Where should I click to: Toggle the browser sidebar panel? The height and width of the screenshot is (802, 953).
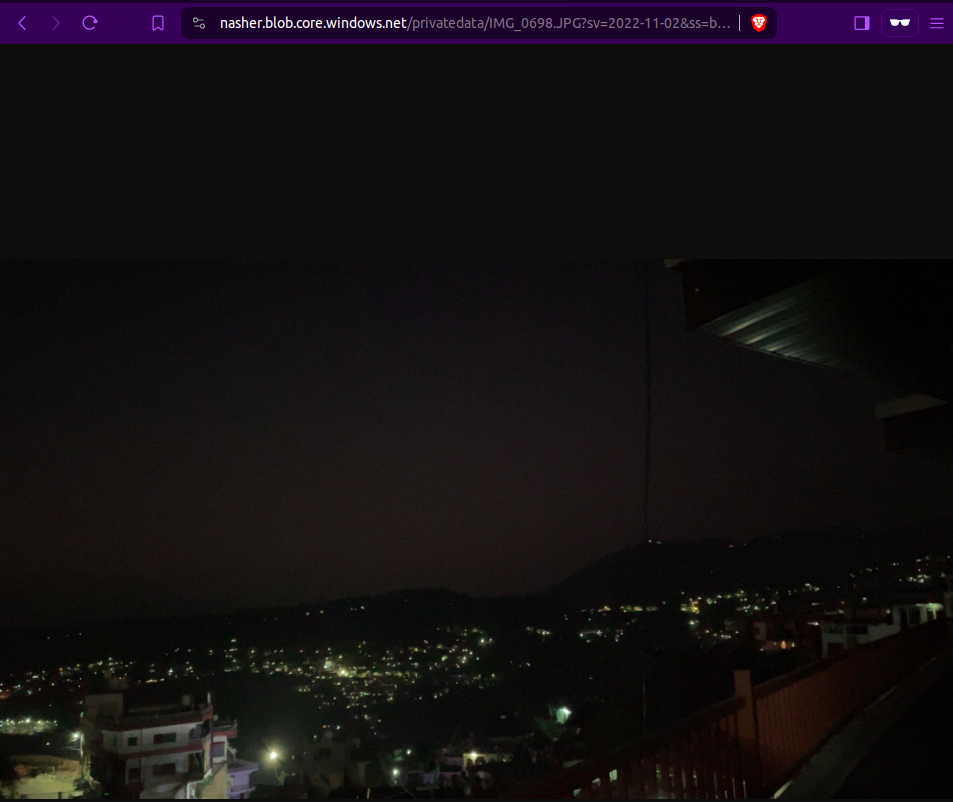862,23
